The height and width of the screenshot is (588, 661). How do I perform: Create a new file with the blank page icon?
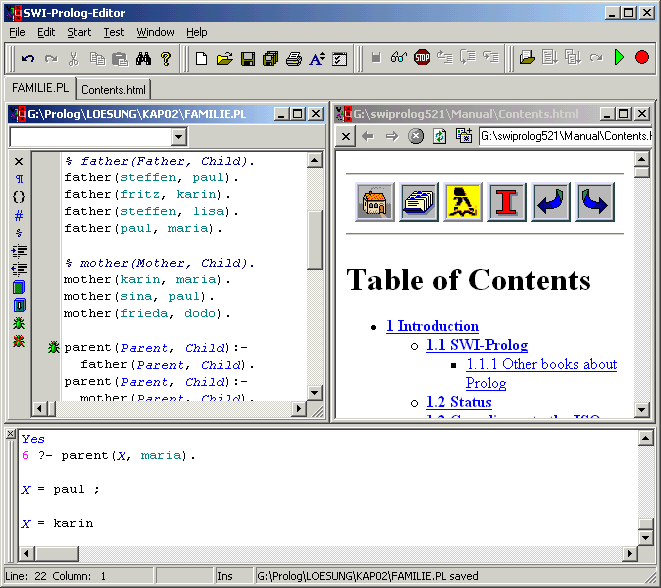(x=202, y=58)
